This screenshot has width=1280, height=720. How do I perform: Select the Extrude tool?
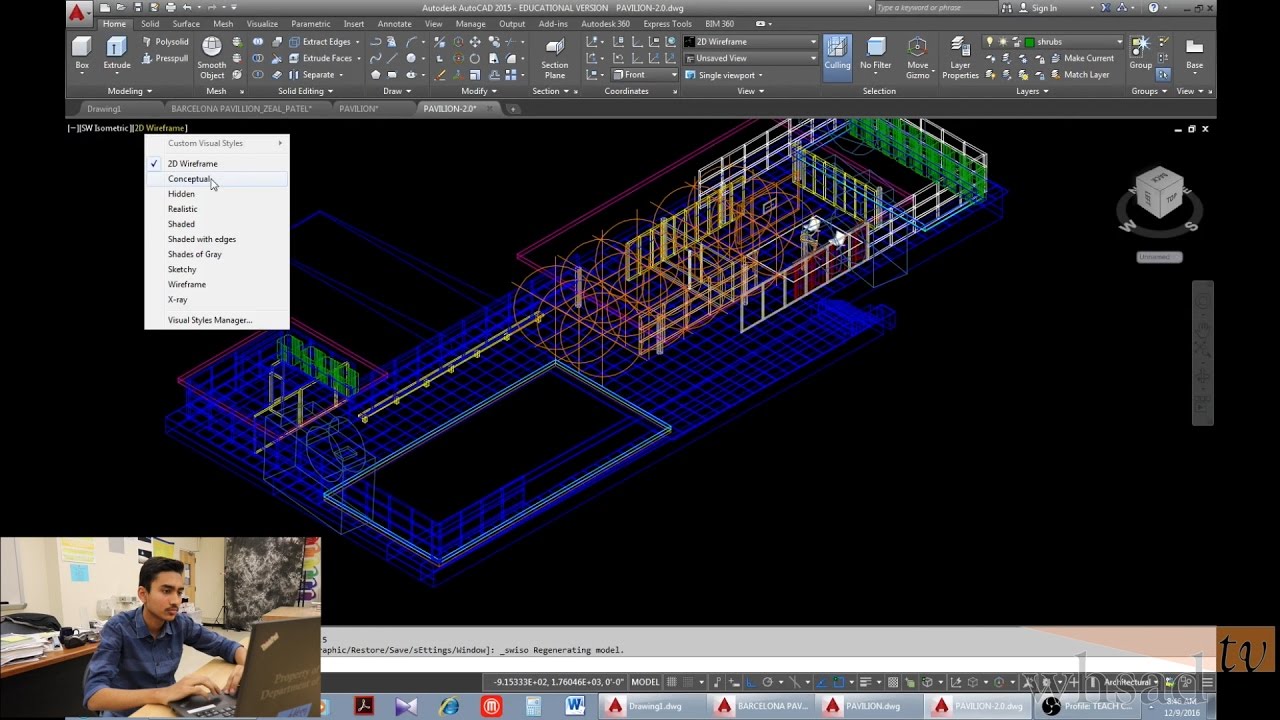[117, 53]
